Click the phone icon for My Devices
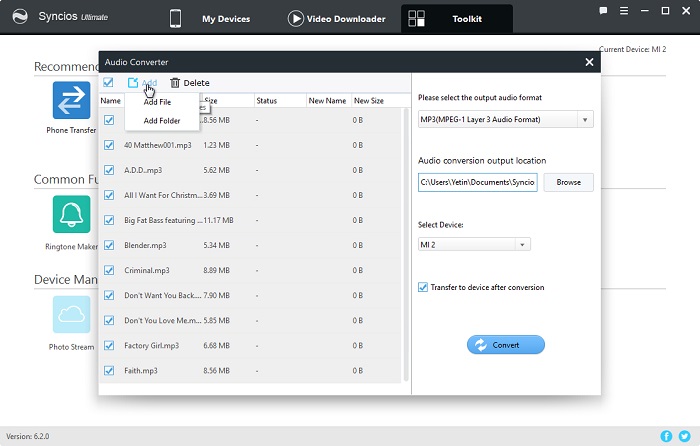This screenshot has height=446, width=700. coord(175,19)
